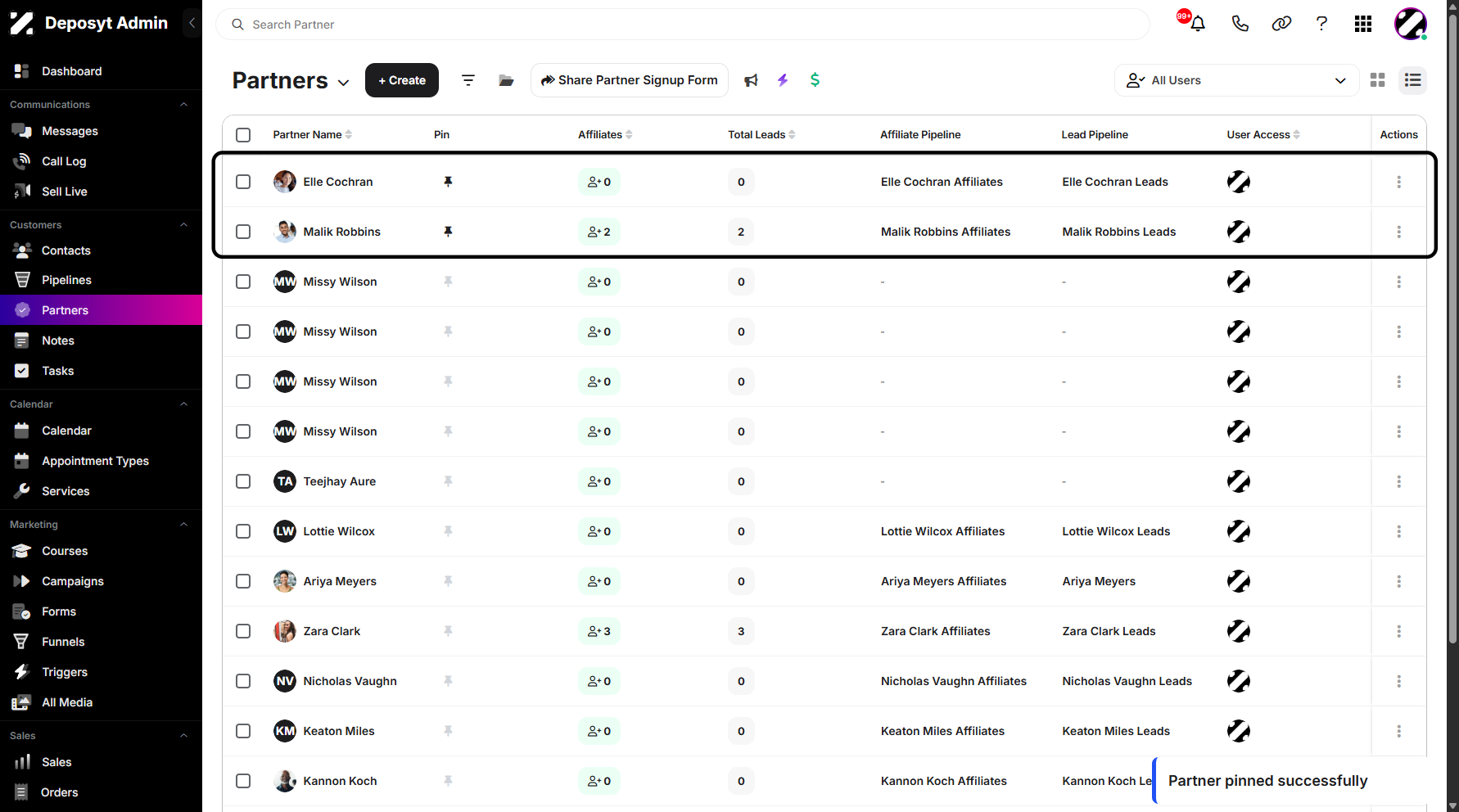This screenshot has height=812, width=1459.
Task: Click the filter lines icon beside Create
Action: (468, 80)
